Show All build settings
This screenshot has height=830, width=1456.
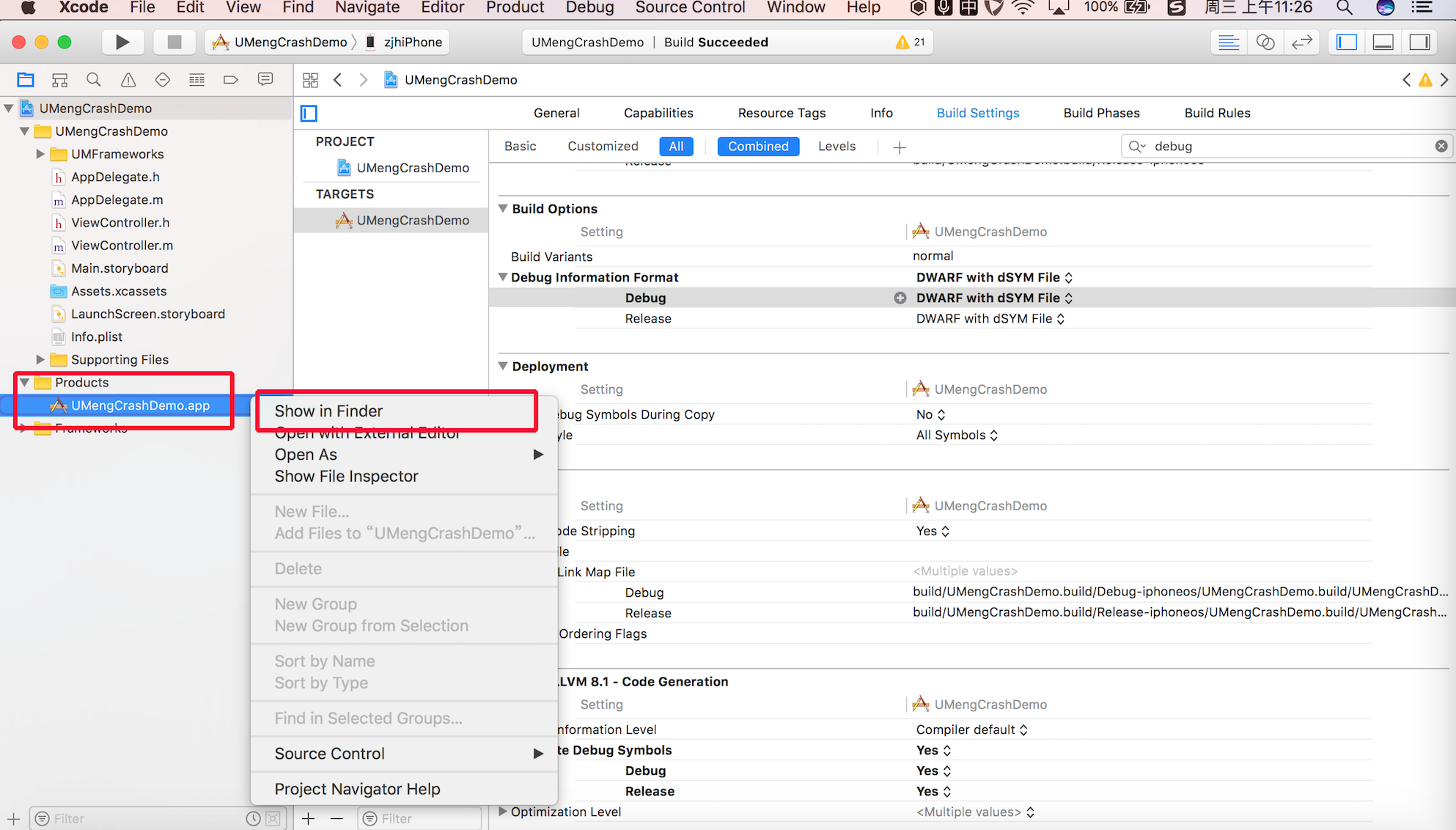tap(676, 146)
